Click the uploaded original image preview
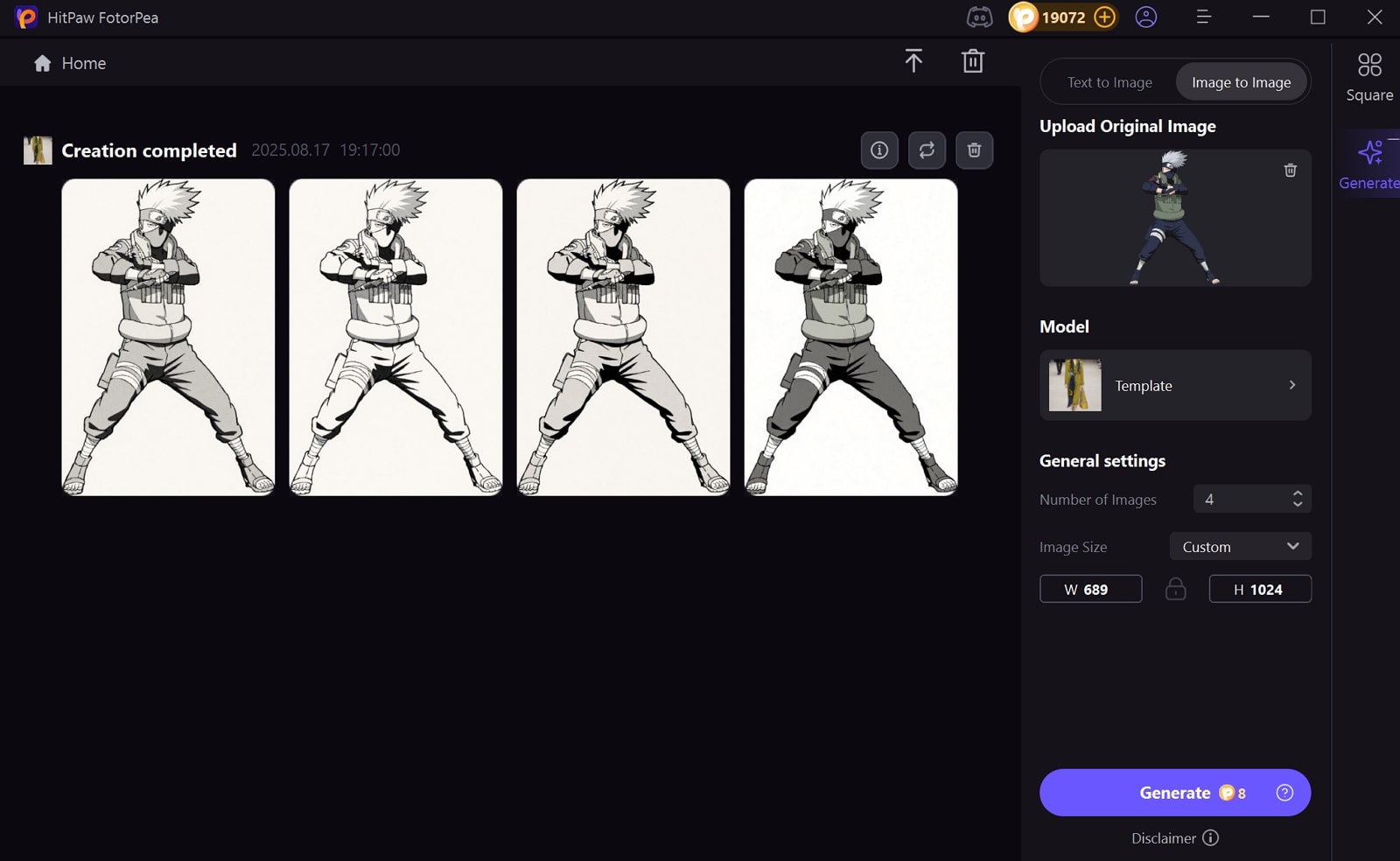Screen dimensions: 1400x861 point(1175,217)
